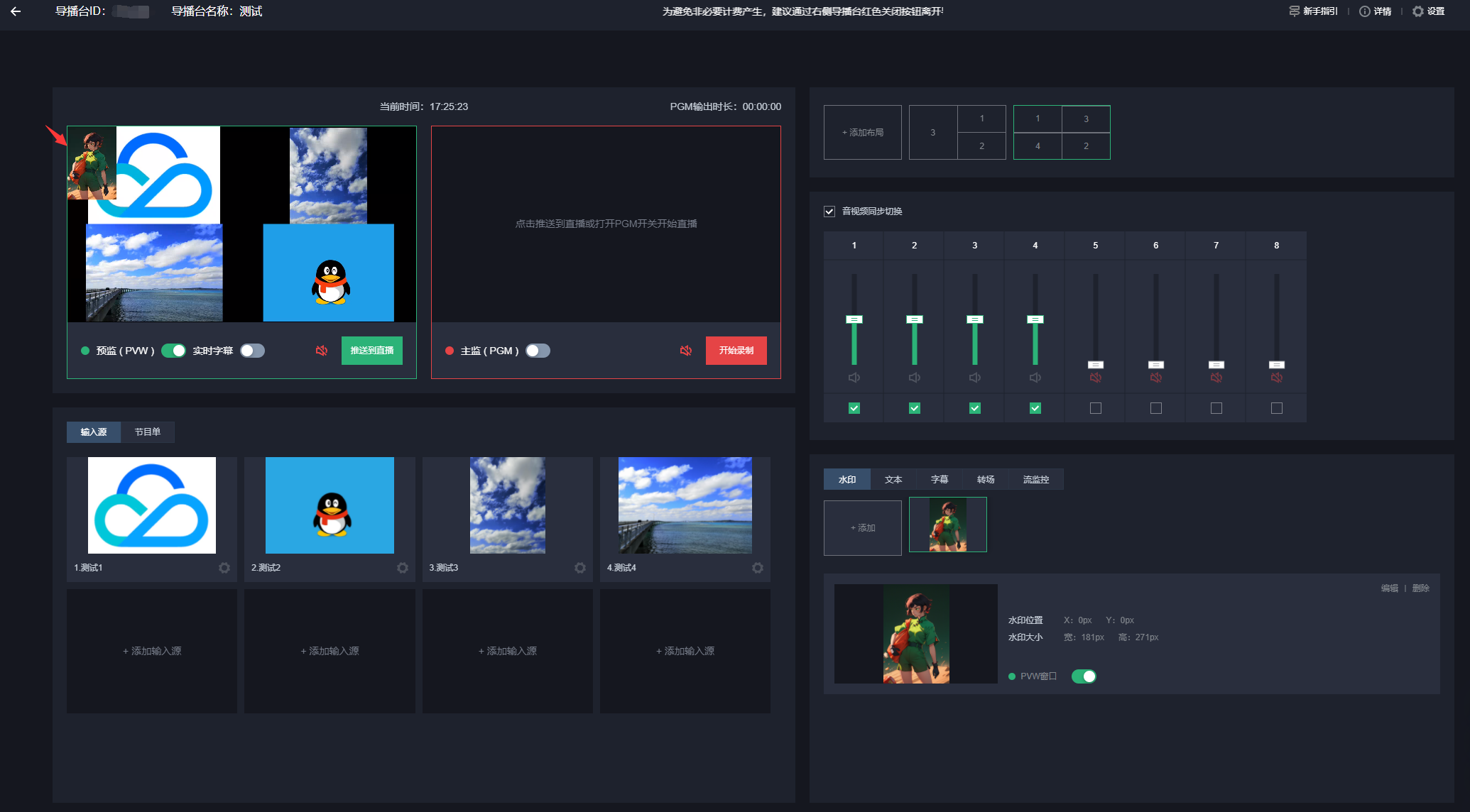This screenshot has width=1470, height=812.
Task: Click the 推送到直播 button
Action: pos(371,351)
